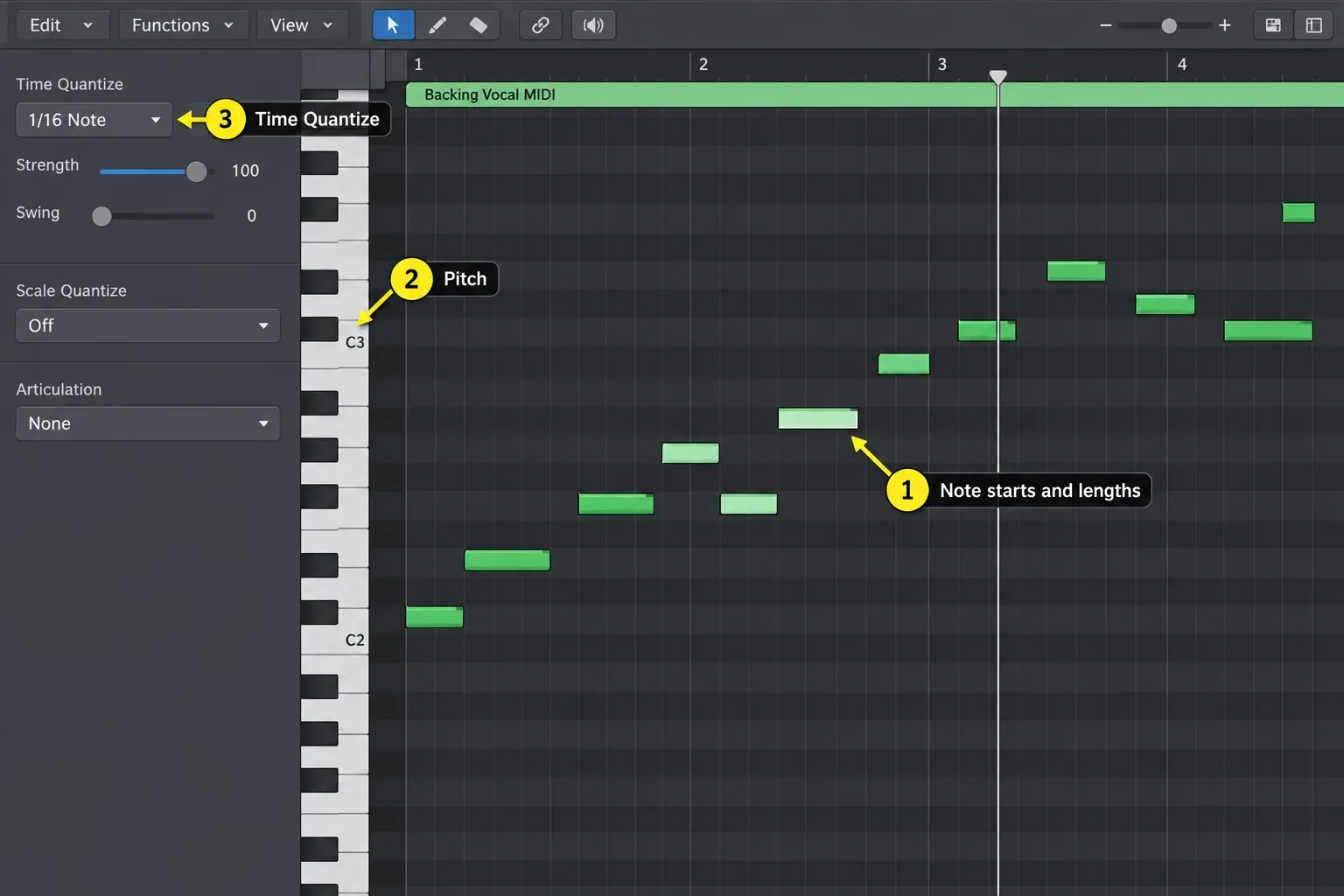Click the Strength value 100
Image resolution: width=1344 pixels, height=896 pixels.
pyautogui.click(x=245, y=171)
